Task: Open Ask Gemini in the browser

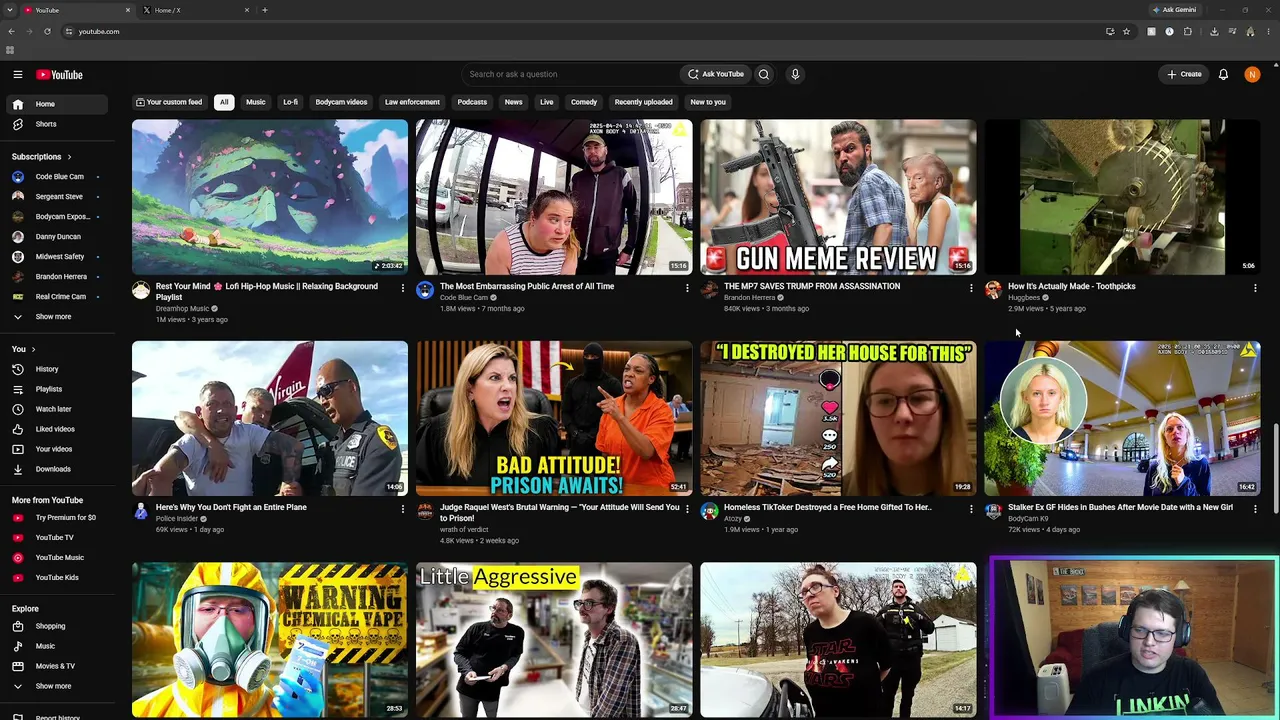Action: point(1174,10)
